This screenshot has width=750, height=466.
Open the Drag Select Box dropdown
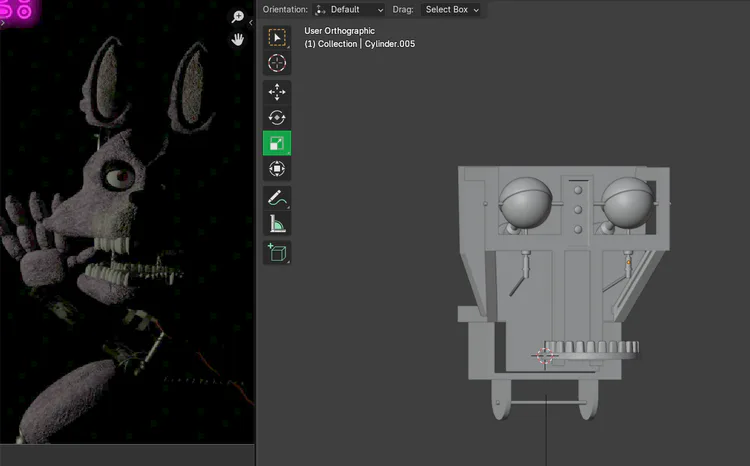click(451, 10)
